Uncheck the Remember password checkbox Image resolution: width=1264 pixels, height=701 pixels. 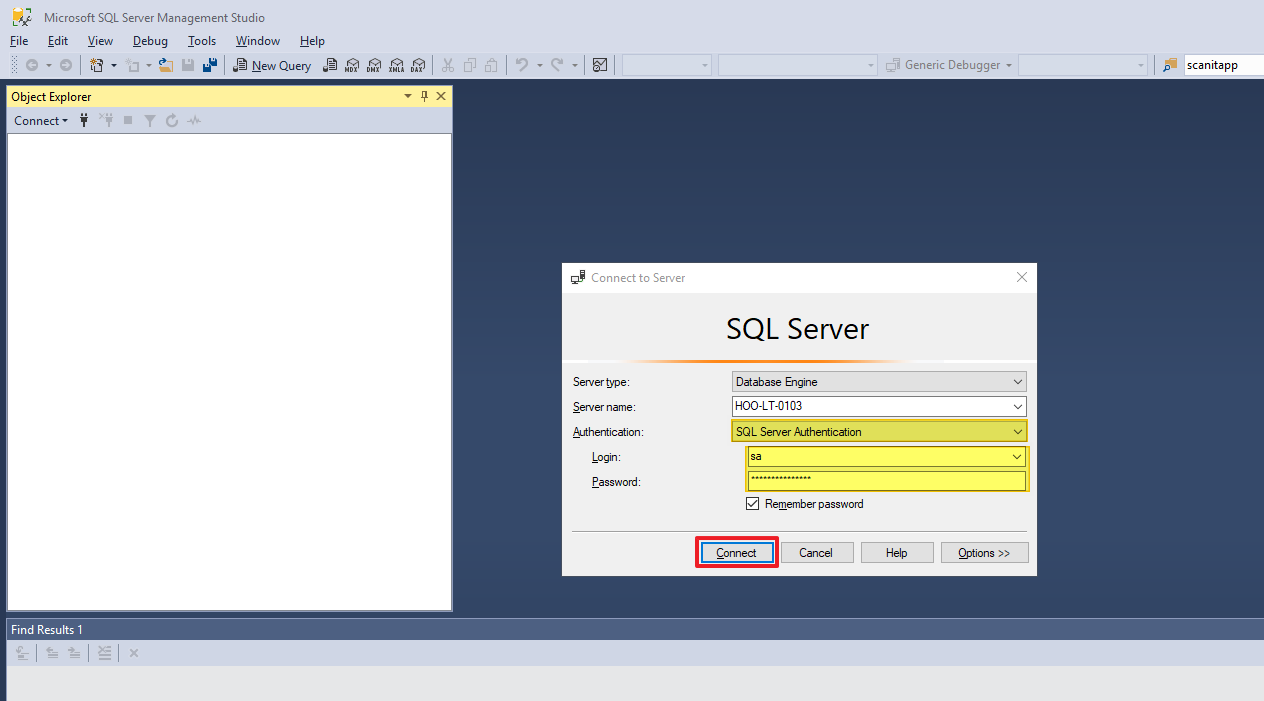pyautogui.click(x=753, y=504)
